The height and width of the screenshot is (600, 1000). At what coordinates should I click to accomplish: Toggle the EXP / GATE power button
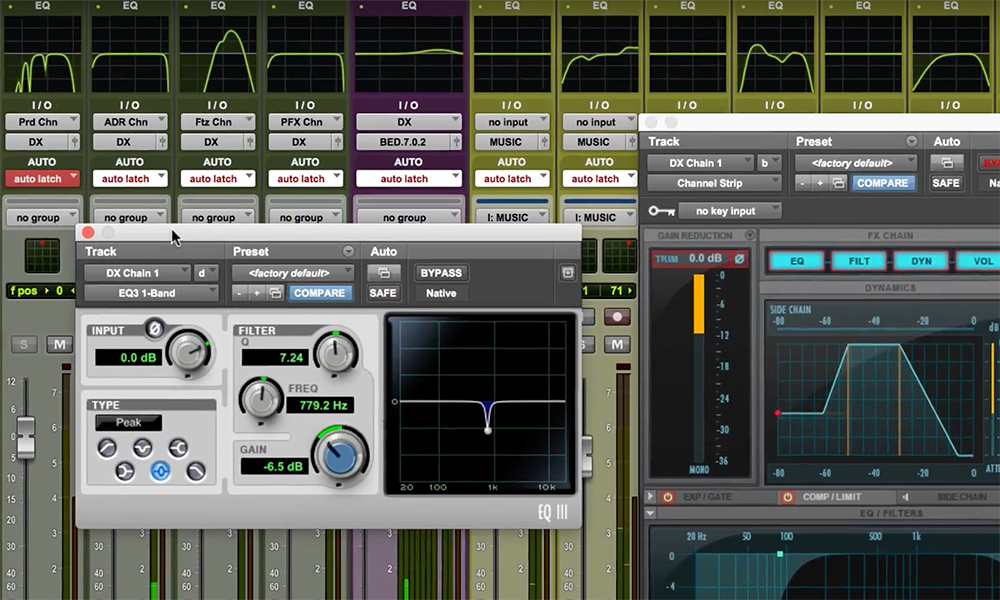point(665,497)
